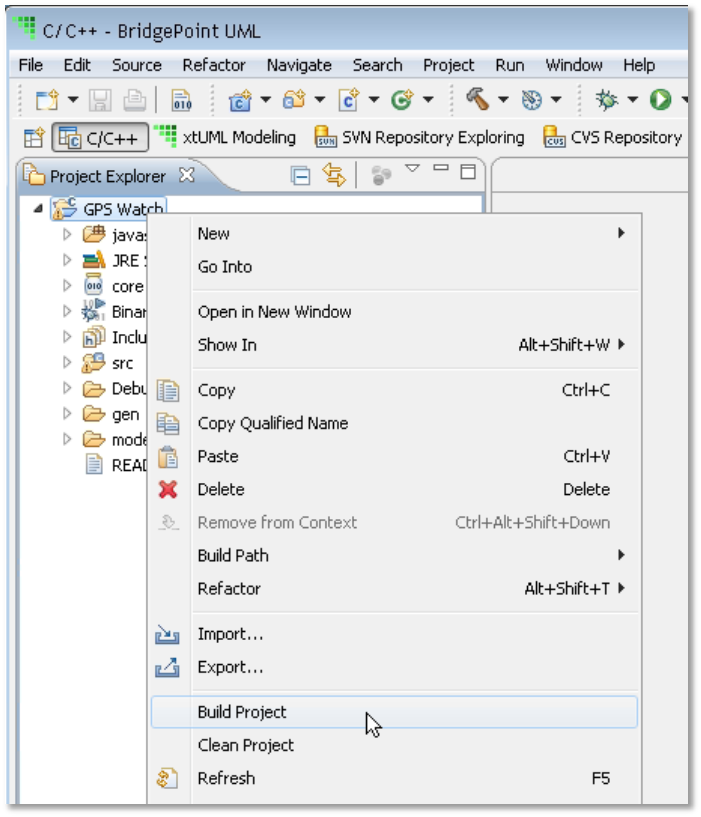Click the binary 010 toolbar icon
The width and height of the screenshot is (701, 817).
(181, 100)
